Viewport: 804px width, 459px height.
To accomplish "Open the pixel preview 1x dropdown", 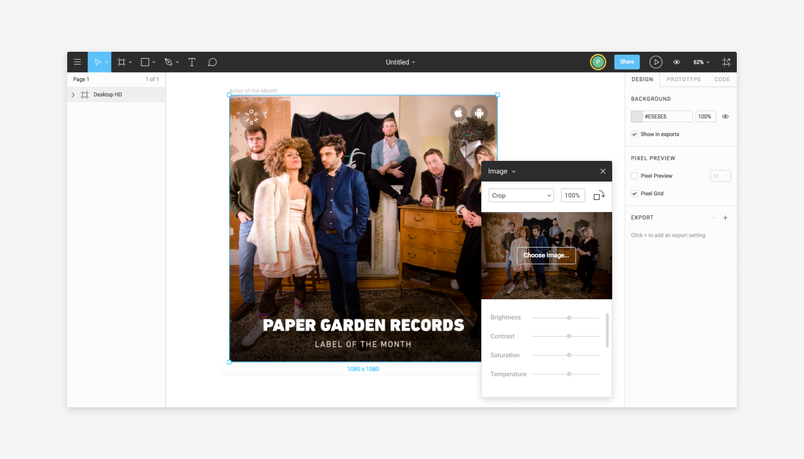I will pos(720,176).
